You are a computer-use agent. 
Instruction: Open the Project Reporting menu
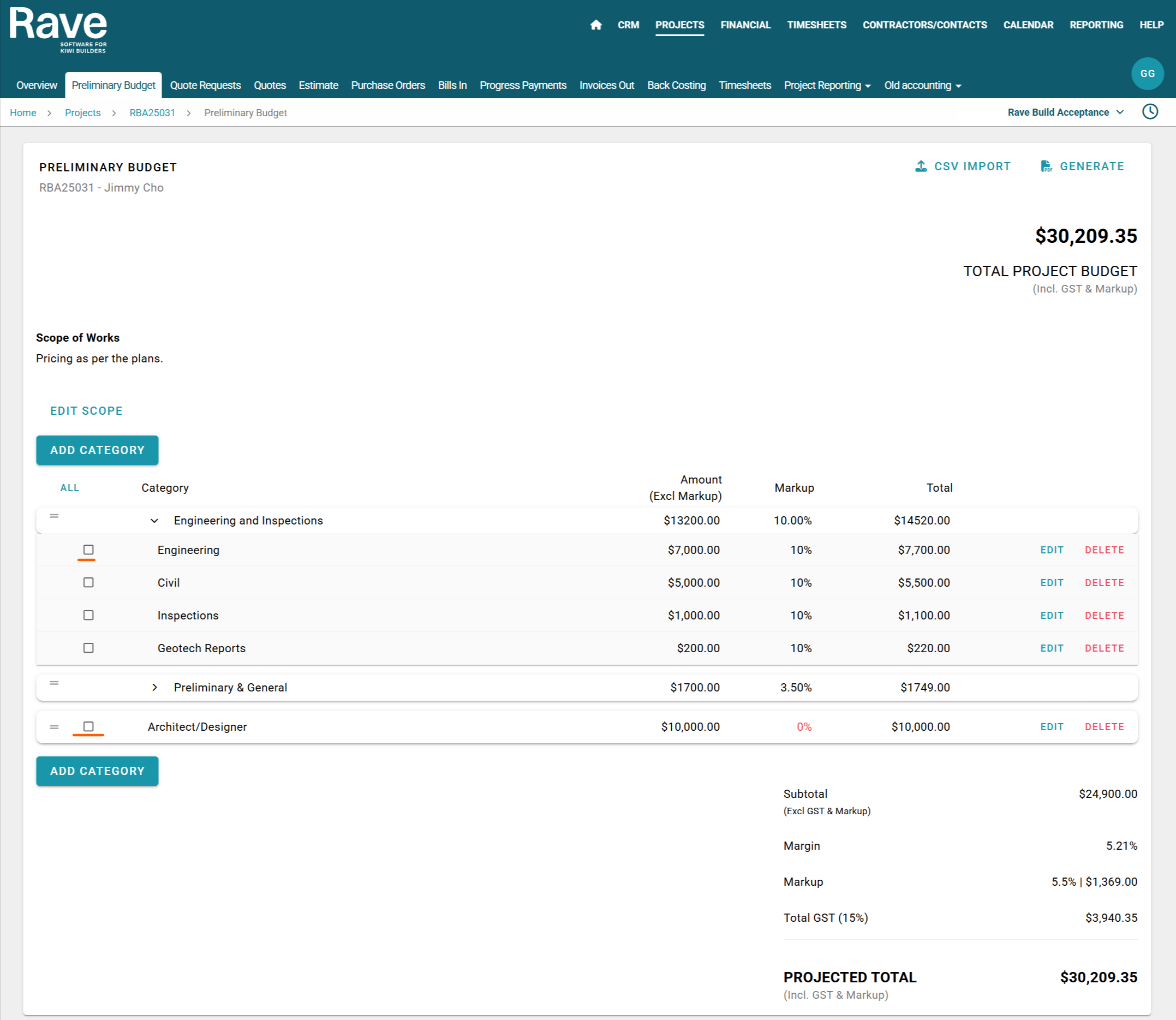click(827, 85)
